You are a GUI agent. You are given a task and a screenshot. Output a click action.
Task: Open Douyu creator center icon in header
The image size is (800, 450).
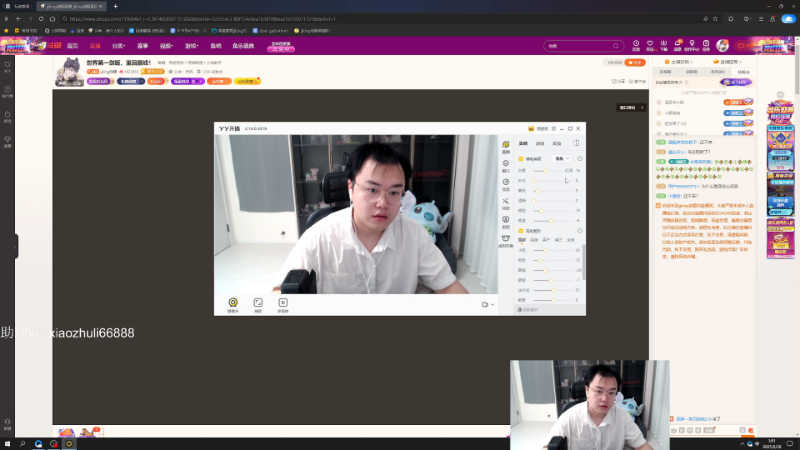click(x=691, y=45)
